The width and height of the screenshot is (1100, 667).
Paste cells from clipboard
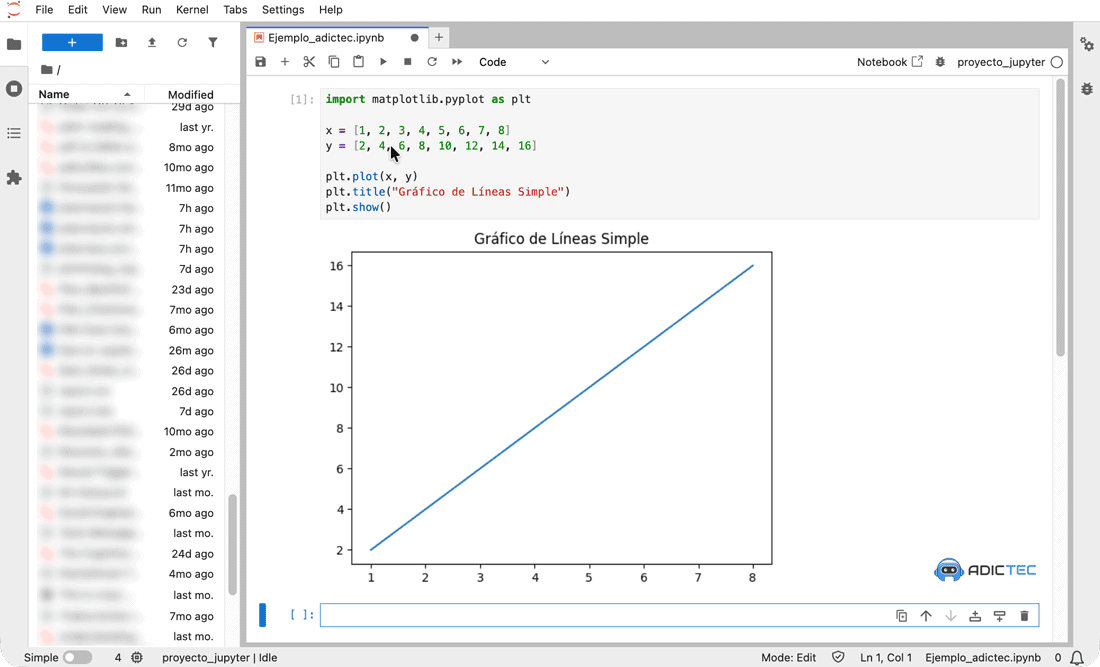359,61
